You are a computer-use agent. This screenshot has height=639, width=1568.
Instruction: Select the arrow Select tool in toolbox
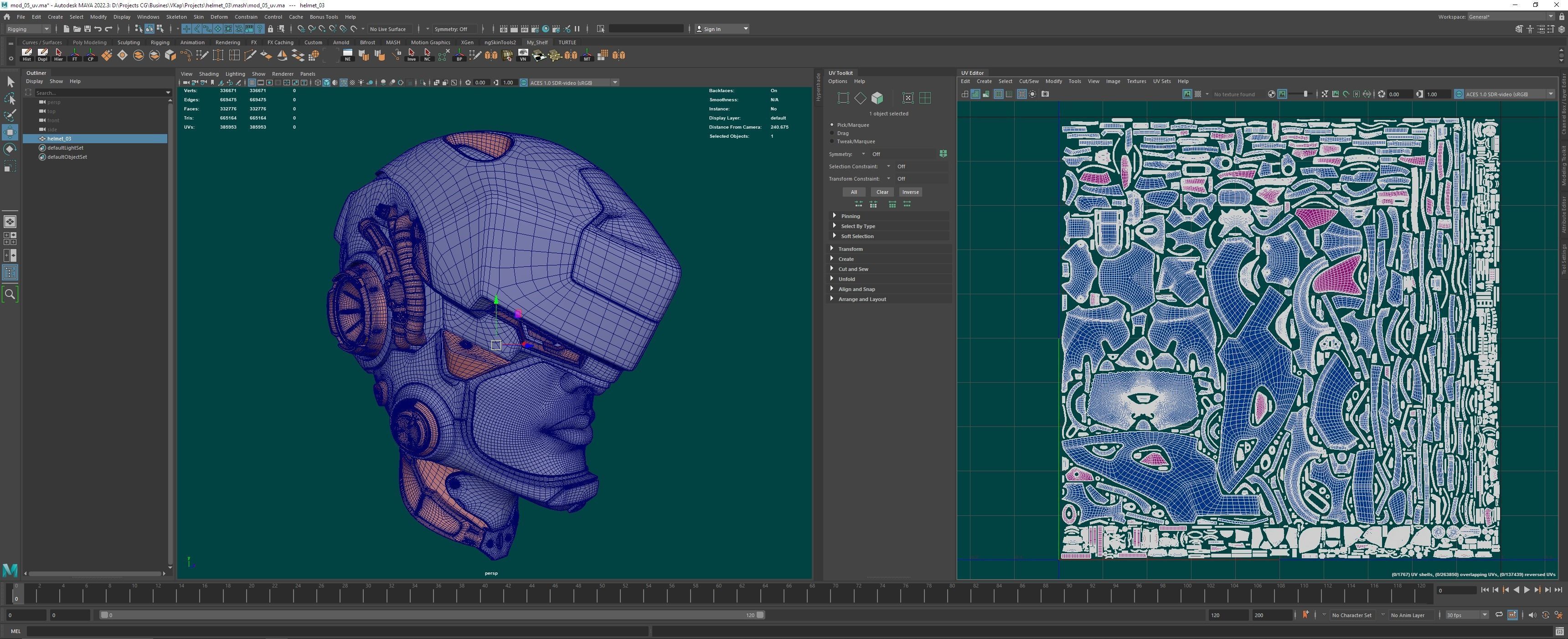[10, 82]
